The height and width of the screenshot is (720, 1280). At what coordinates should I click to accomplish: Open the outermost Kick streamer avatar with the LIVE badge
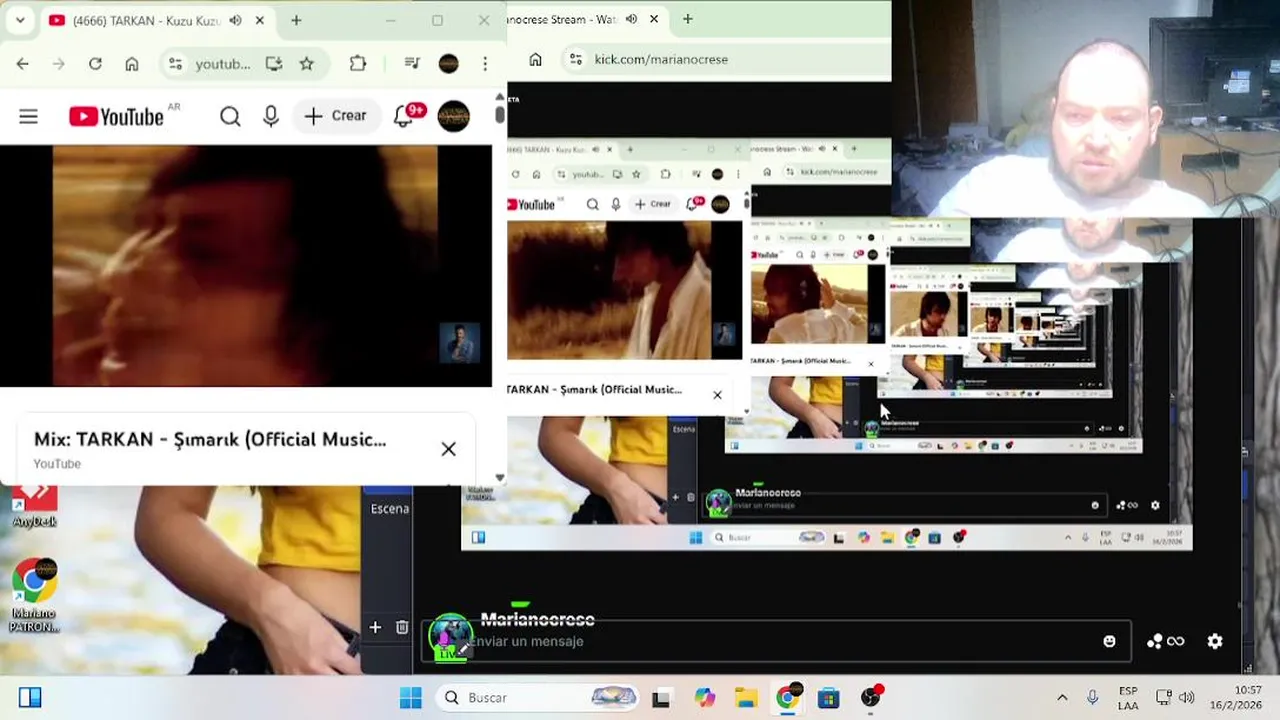450,637
